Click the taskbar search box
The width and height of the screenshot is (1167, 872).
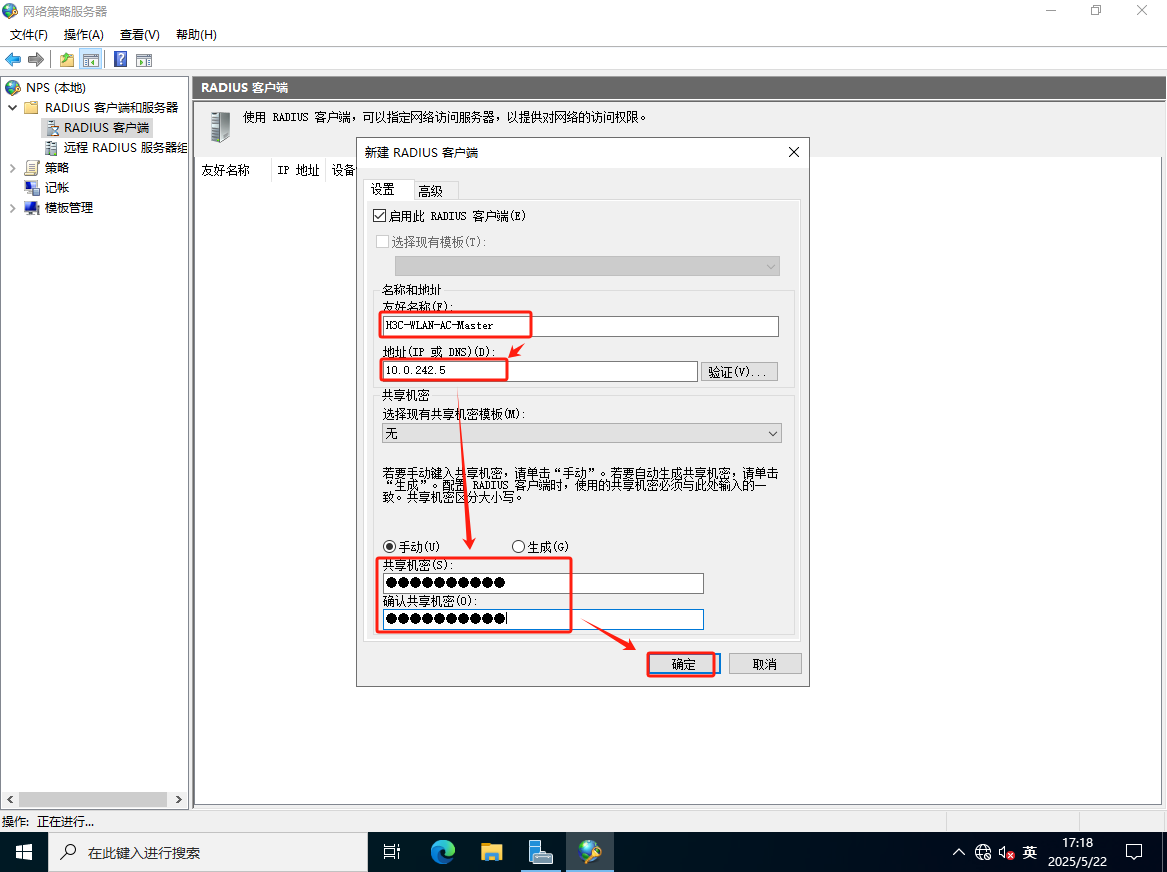pyautogui.click(x=208, y=852)
